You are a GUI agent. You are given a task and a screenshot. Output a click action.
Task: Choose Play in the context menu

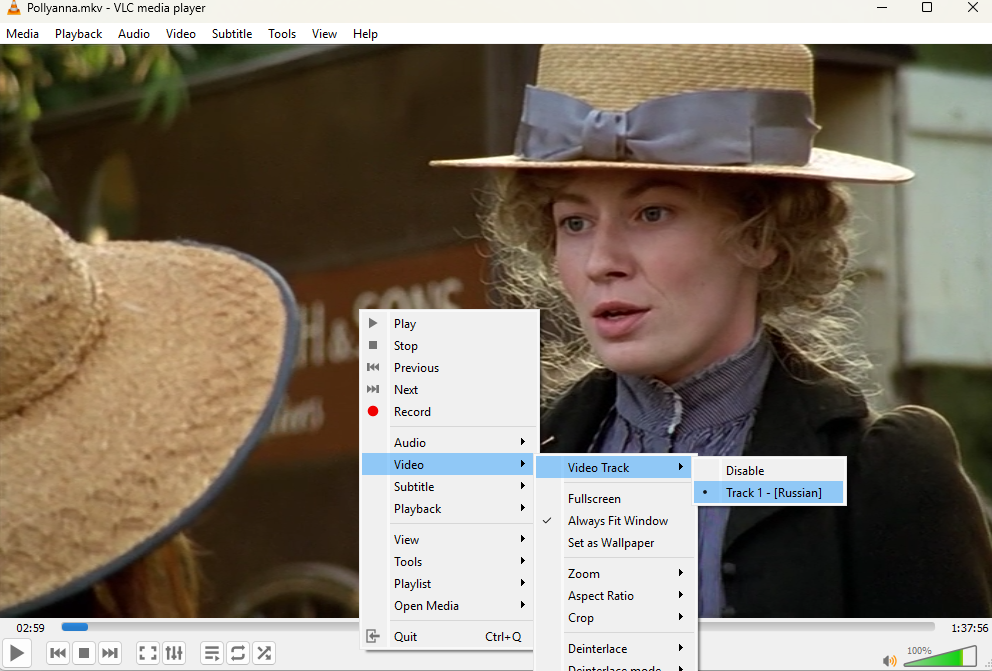pyautogui.click(x=449, y=324)
